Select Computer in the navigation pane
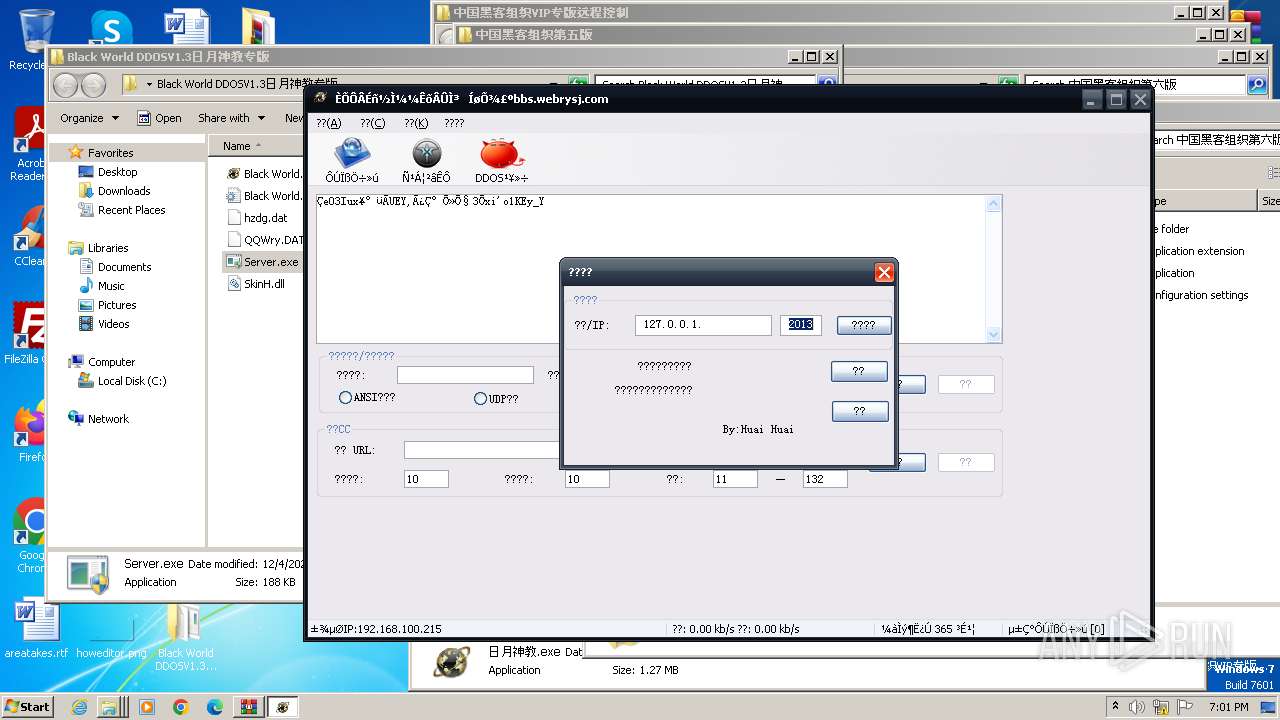This screenshot has height=720, width=1280. click(111, 362)
